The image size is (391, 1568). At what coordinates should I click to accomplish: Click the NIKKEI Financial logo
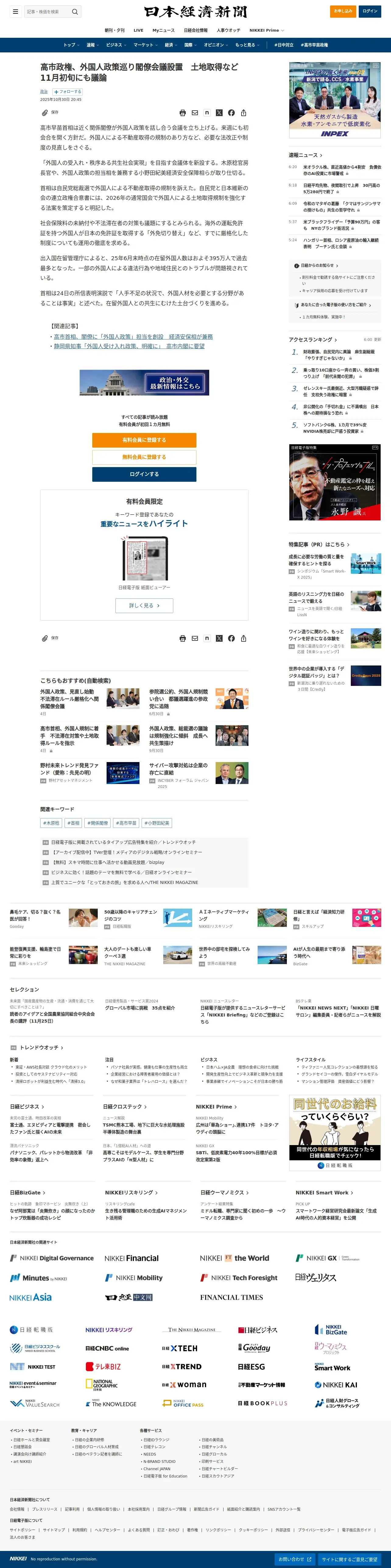point(131,1258)
